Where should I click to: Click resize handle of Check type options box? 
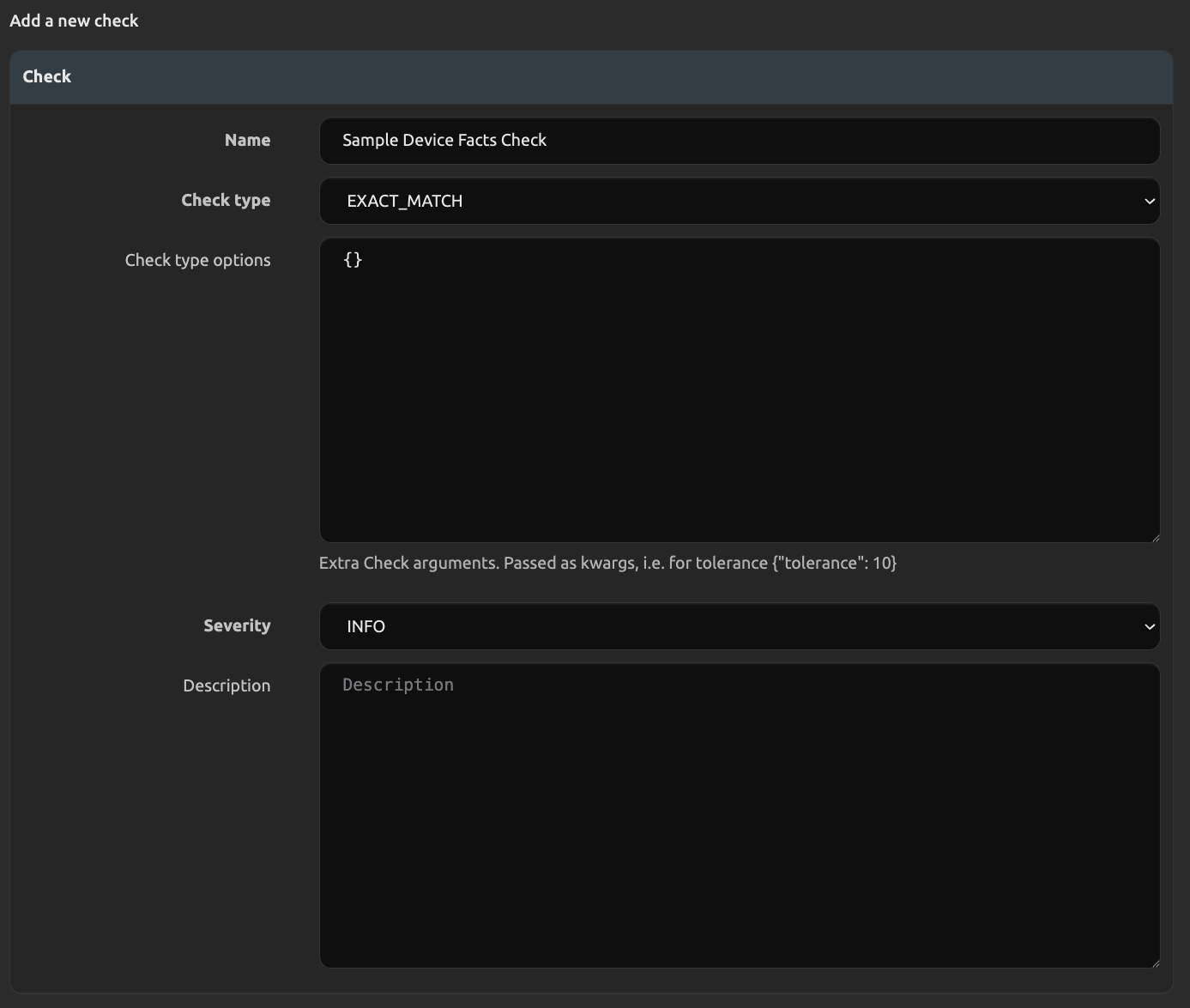pos(1154,536)
